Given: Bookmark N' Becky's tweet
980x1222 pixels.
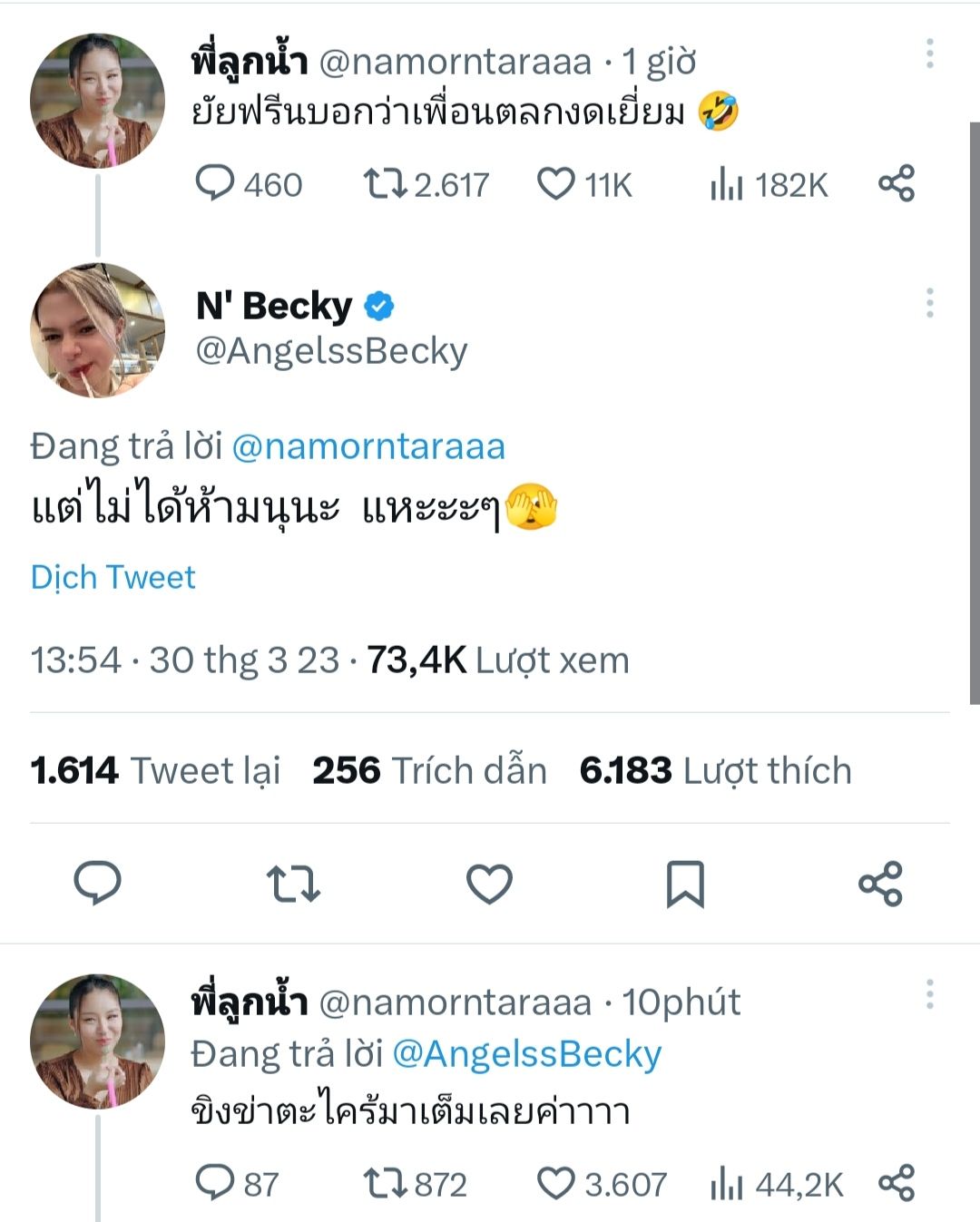Looking at the screenshot, I should click(x=685, y=884).
